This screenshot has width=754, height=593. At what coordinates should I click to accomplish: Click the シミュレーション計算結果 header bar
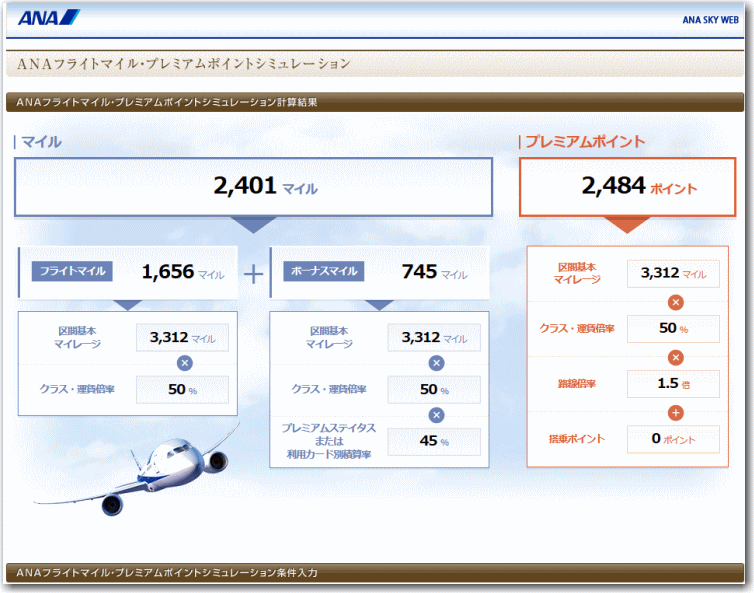[375, 102]
